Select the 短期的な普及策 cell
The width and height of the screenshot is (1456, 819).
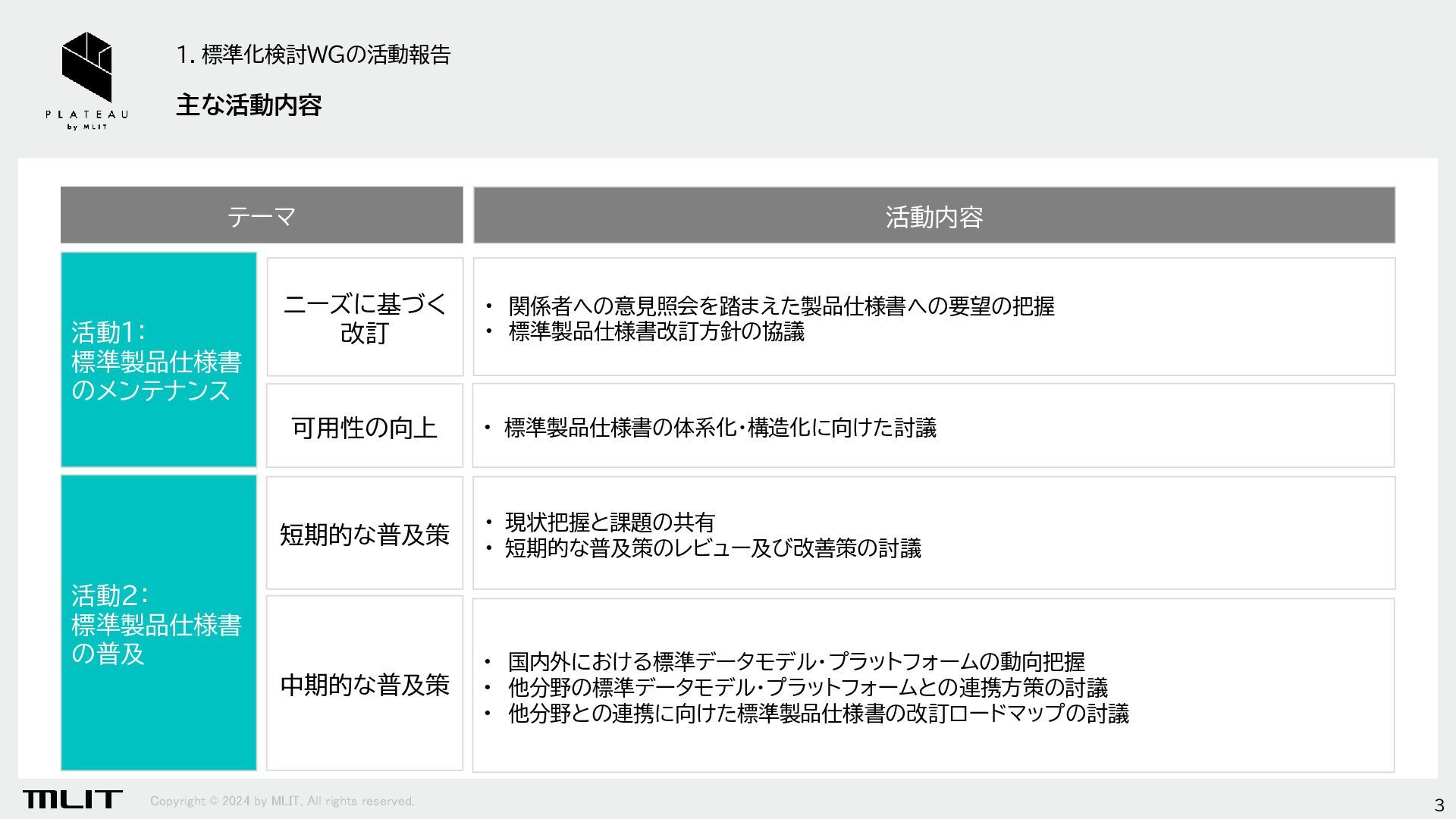(365, 534)
